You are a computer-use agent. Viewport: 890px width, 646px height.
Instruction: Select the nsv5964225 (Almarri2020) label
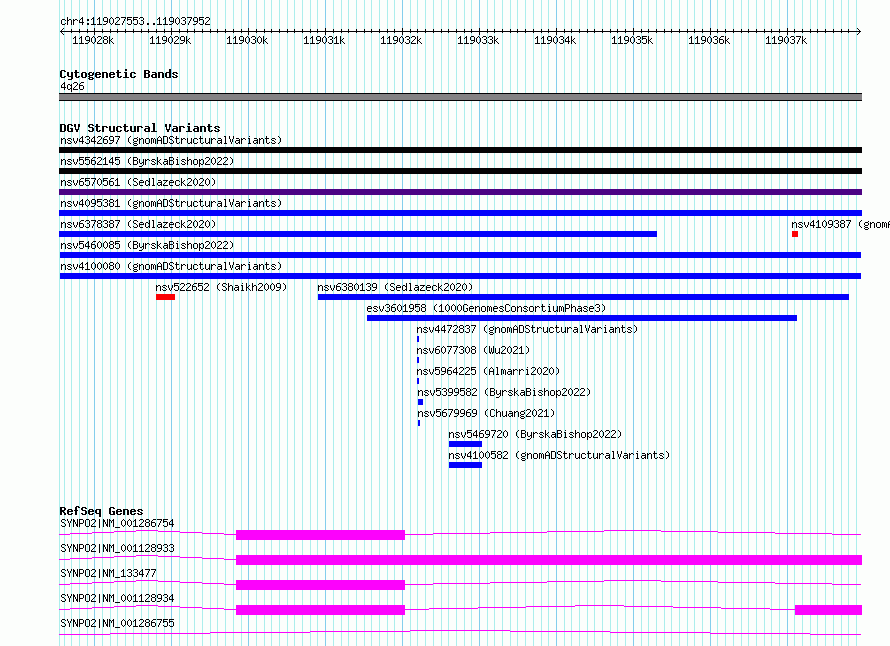click(488, 371)
